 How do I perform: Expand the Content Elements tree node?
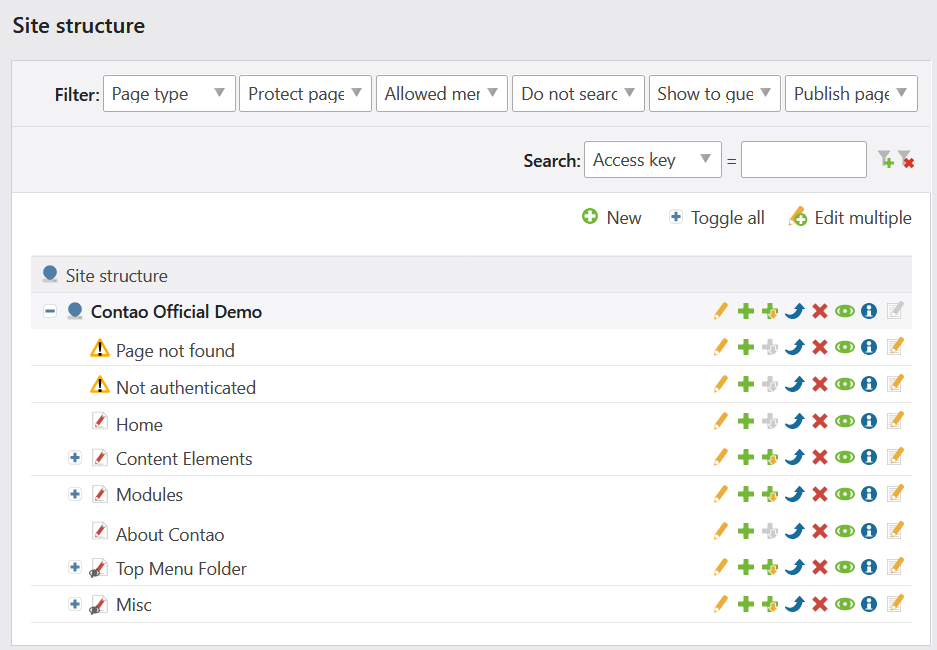pyautogui.click(x=75, y=458)
